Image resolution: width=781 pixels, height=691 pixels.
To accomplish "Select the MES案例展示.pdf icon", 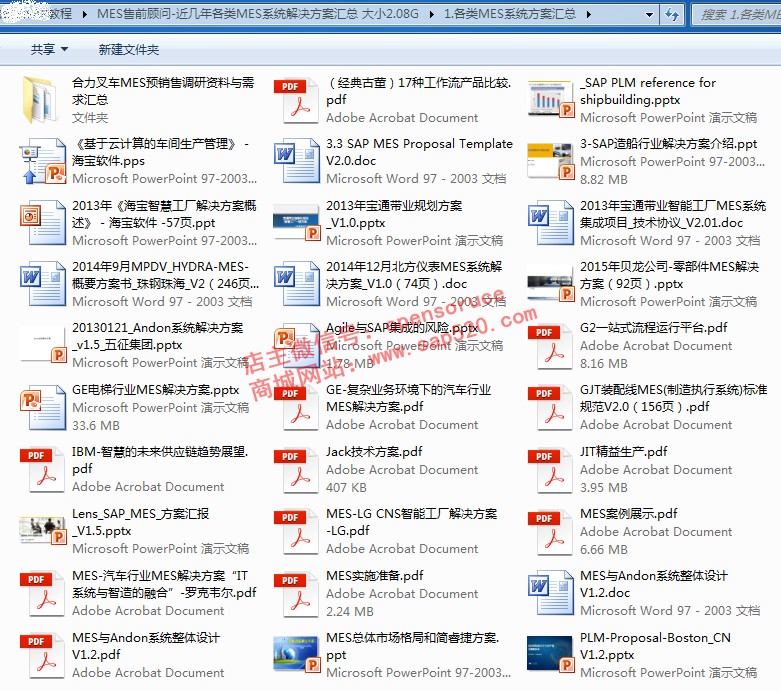I will tap(550, 532).
